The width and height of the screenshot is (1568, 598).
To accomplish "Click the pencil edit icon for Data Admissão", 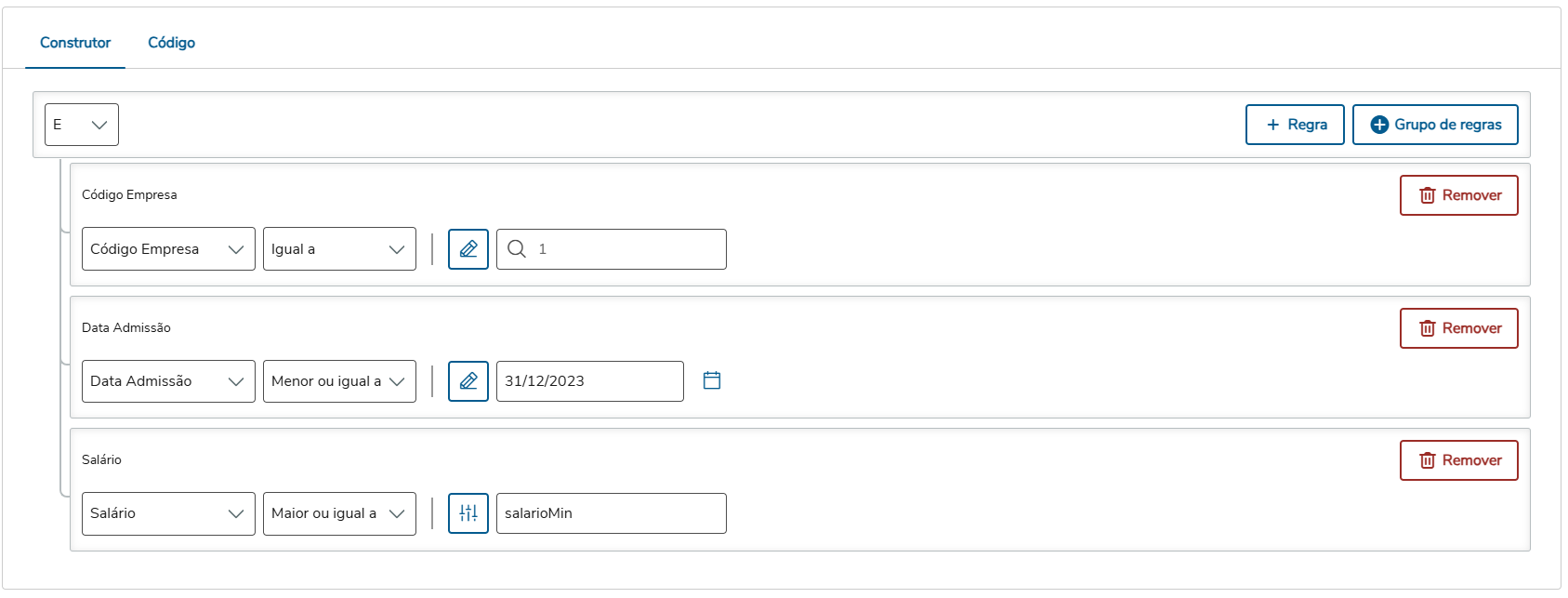I will click(468, 381).
